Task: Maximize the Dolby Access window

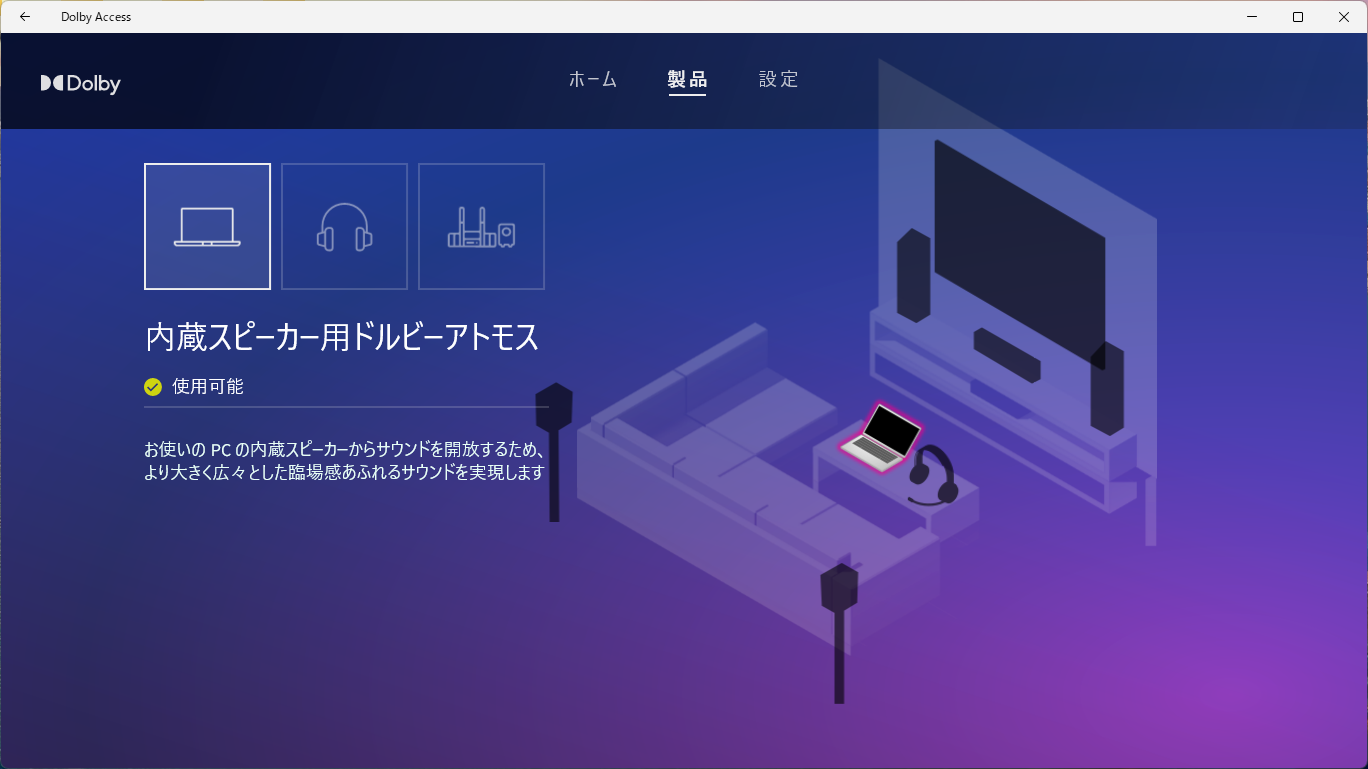Action: pyautogui.click(x=1298, y=17)
